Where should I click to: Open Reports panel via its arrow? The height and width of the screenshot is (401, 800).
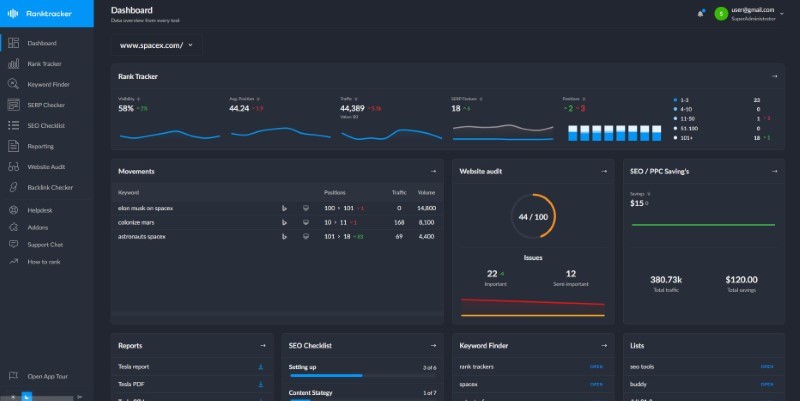[263, 346]
